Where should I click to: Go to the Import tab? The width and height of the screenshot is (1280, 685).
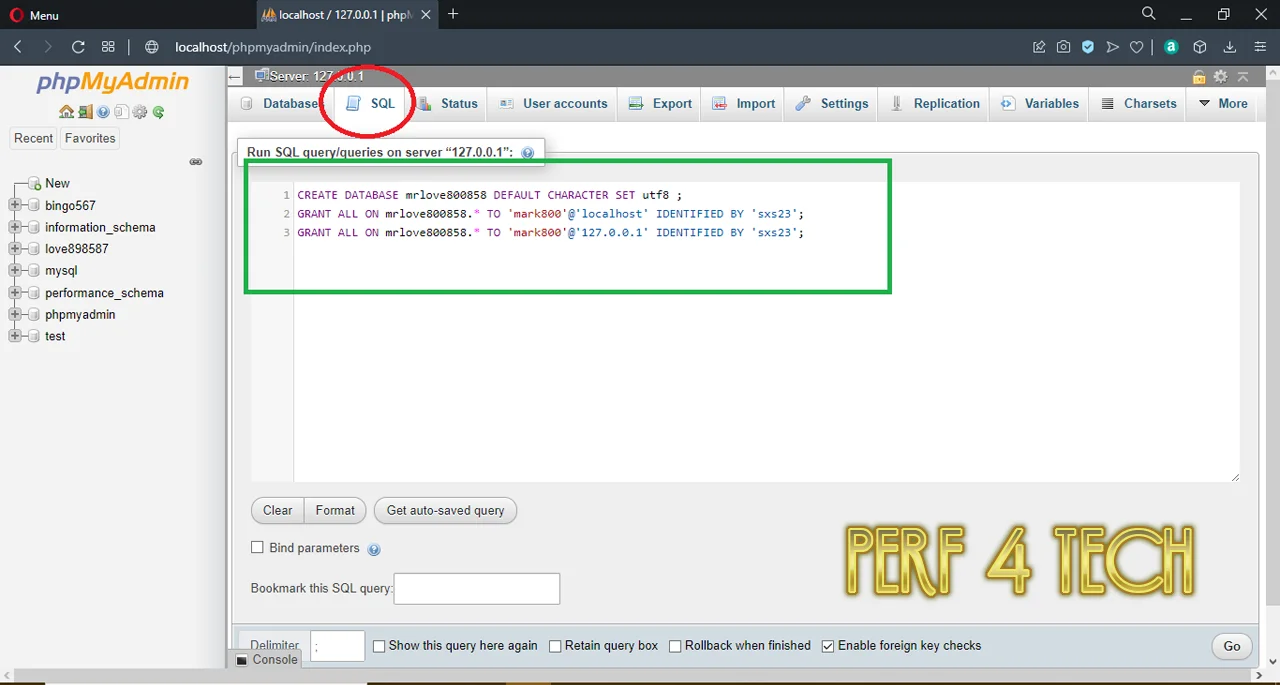coord(744,103)
